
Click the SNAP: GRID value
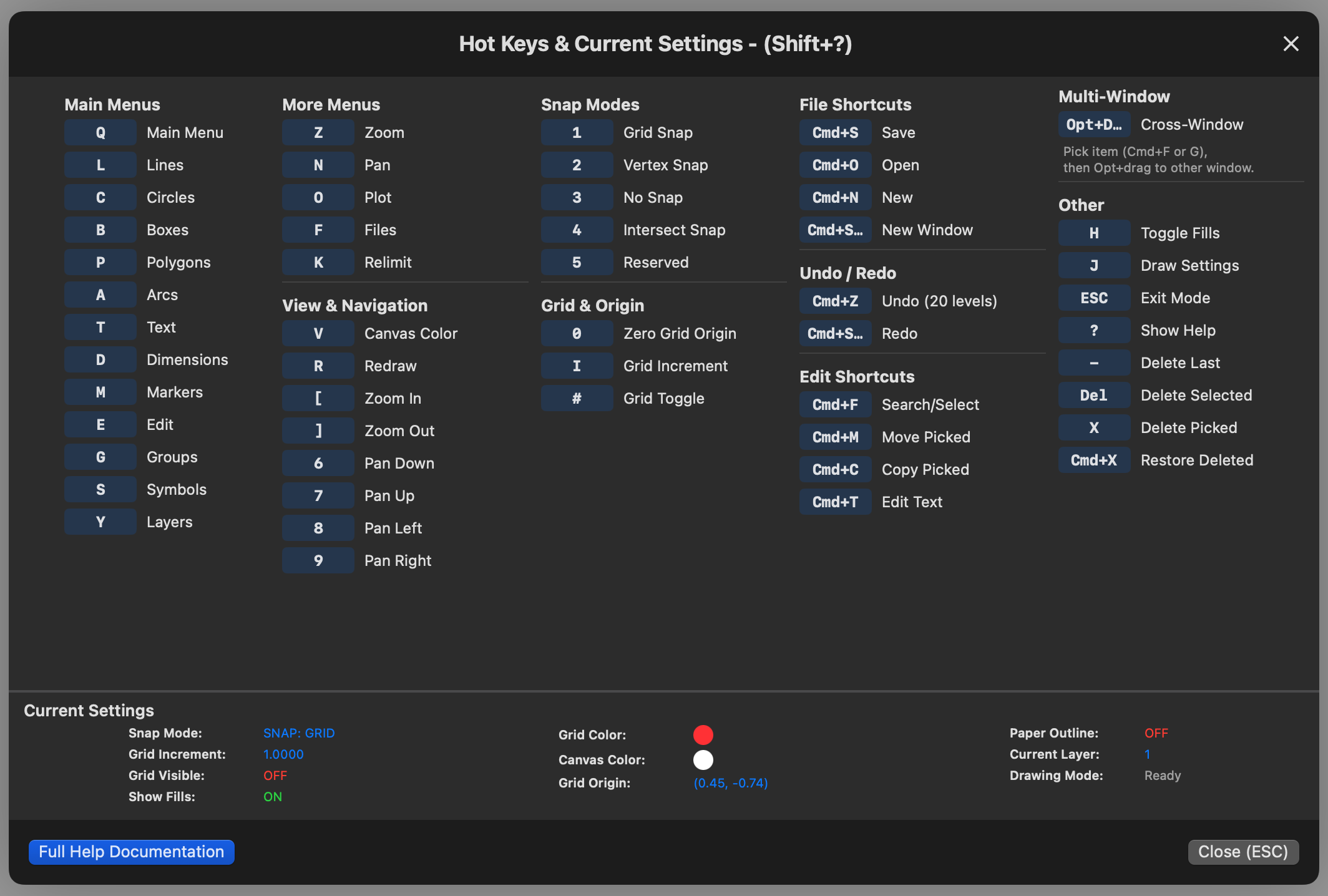pos(299,733)
